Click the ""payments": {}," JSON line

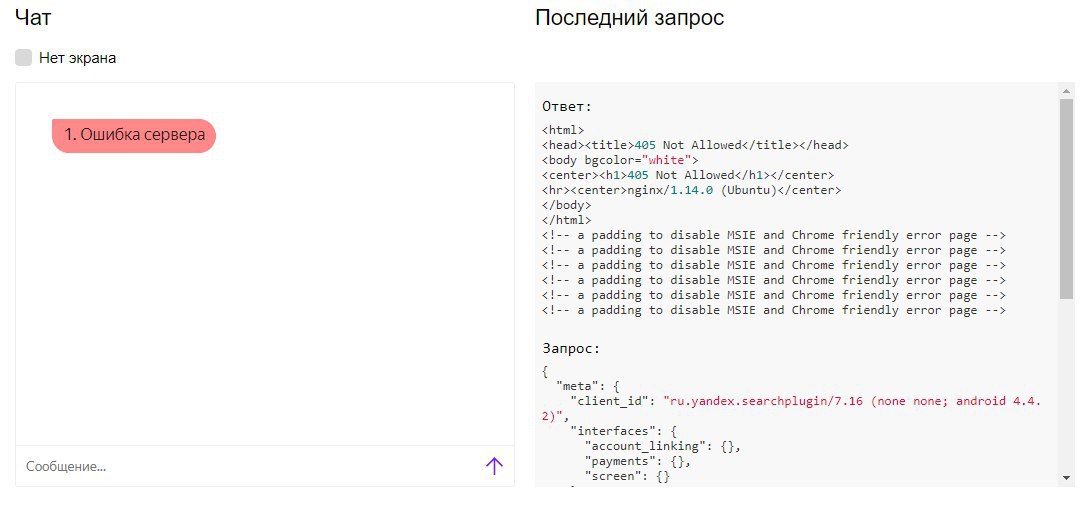[x=638, y=461]
